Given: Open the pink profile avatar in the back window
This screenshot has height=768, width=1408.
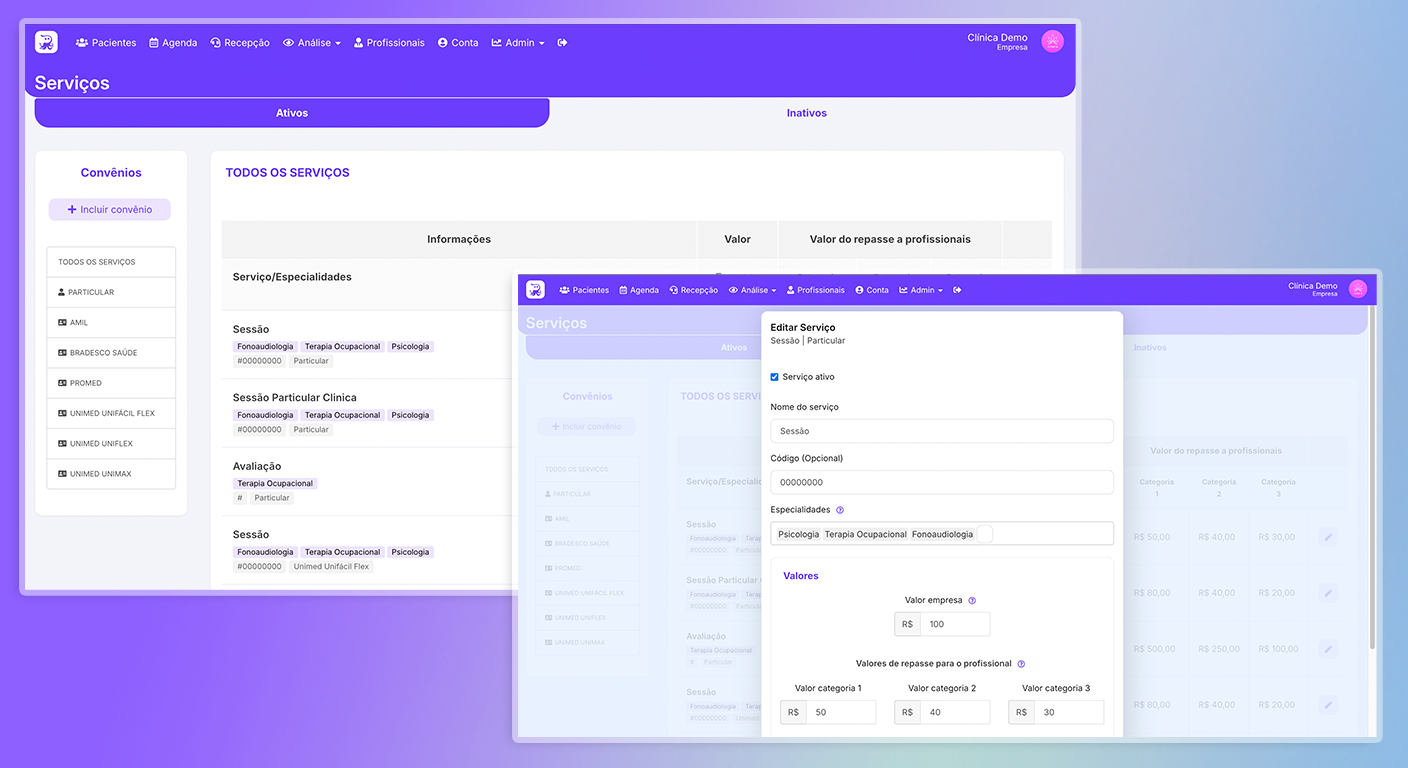Looking at the screenshot, I should pos(1052,41).
